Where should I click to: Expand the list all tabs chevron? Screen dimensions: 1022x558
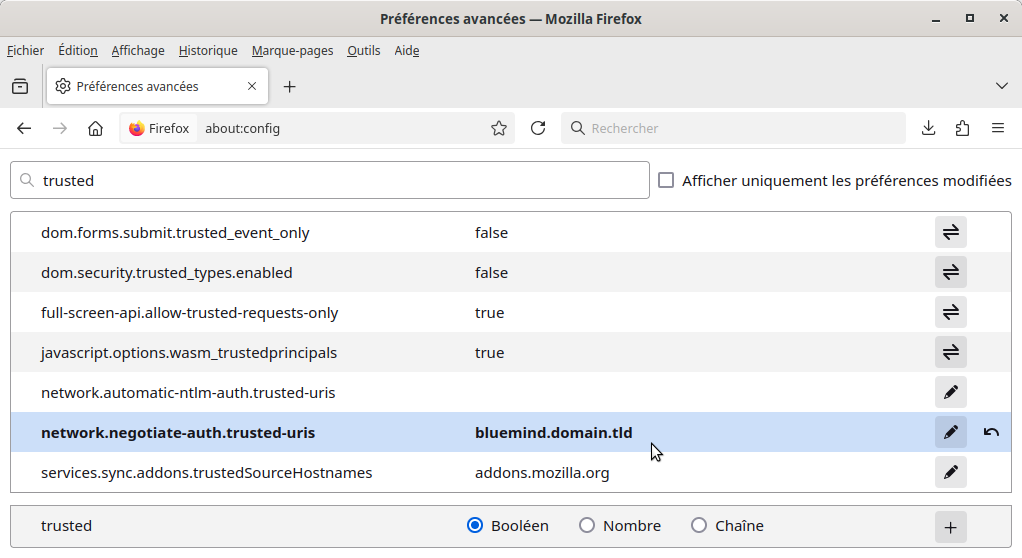click(1001, 86)
